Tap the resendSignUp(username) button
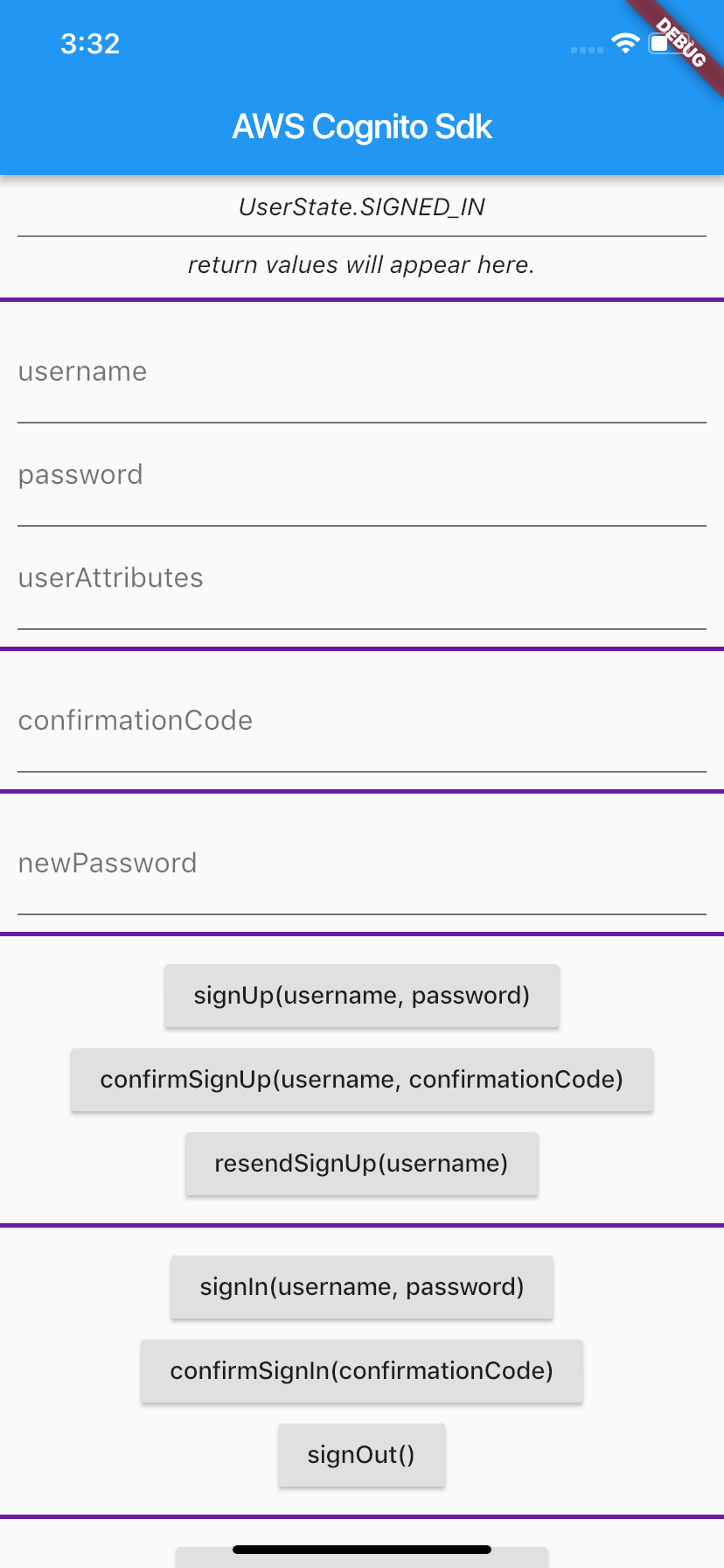724x1568 pixels. [362, 1164]
